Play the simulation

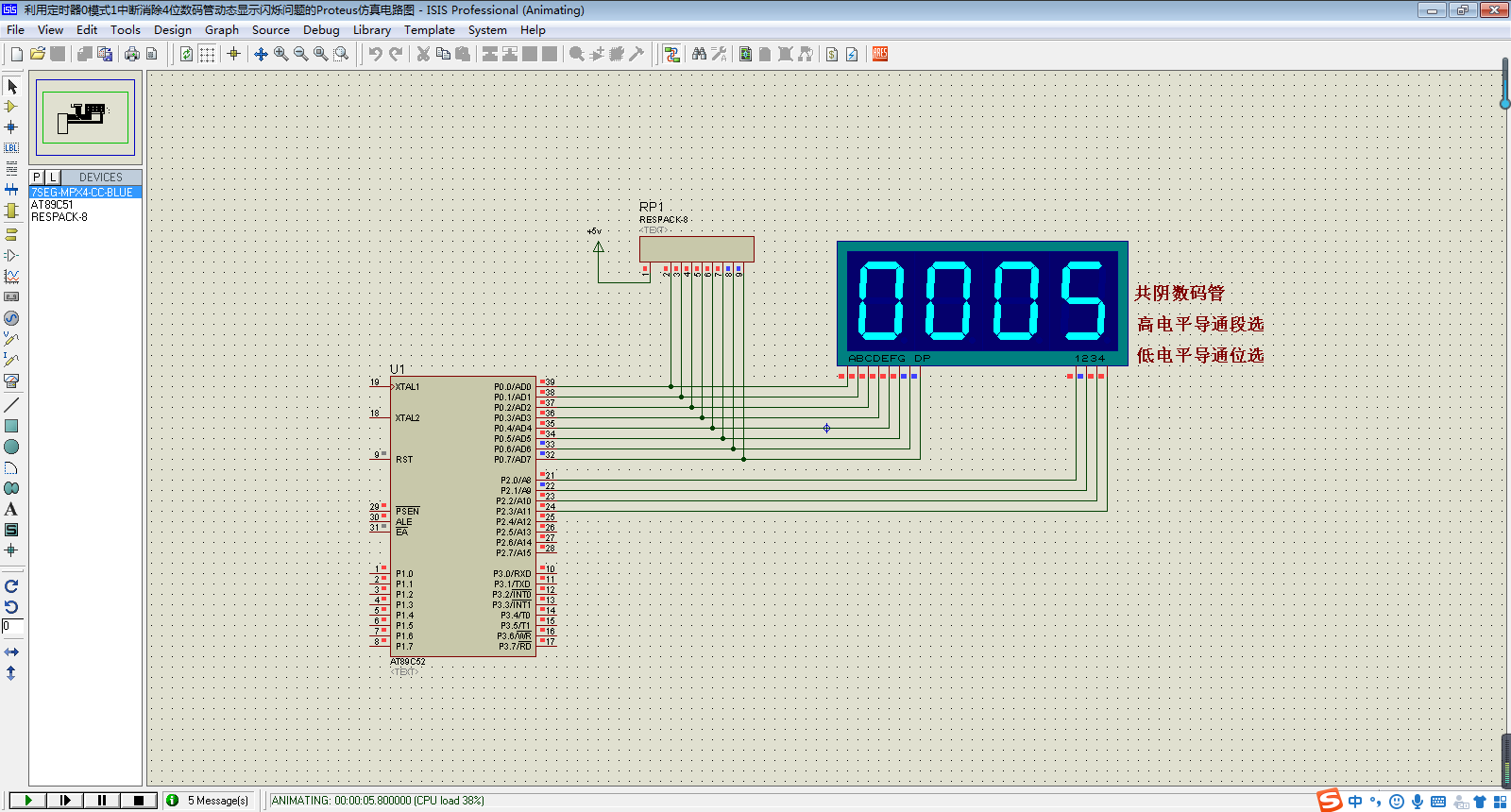[x=27, y=800]
